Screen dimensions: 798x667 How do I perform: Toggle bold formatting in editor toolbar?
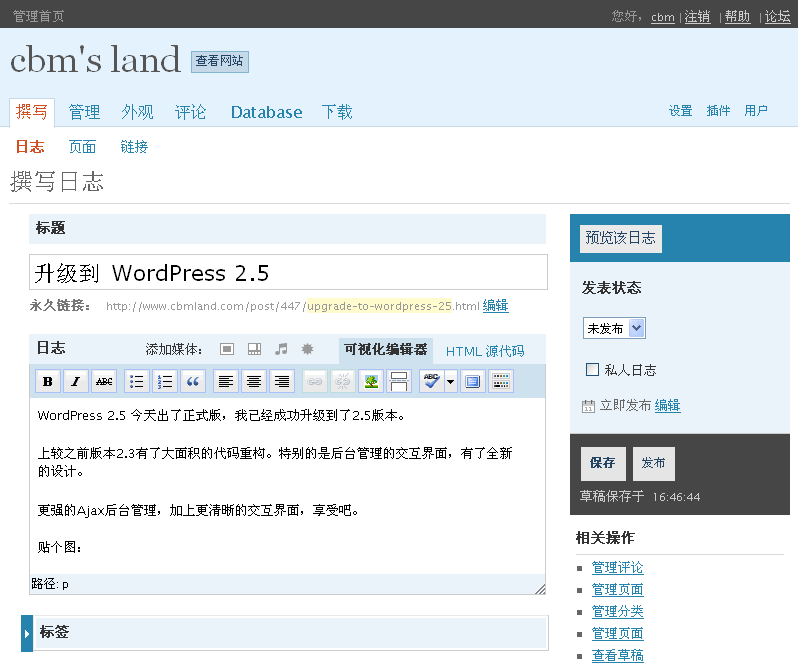[48, 381]
